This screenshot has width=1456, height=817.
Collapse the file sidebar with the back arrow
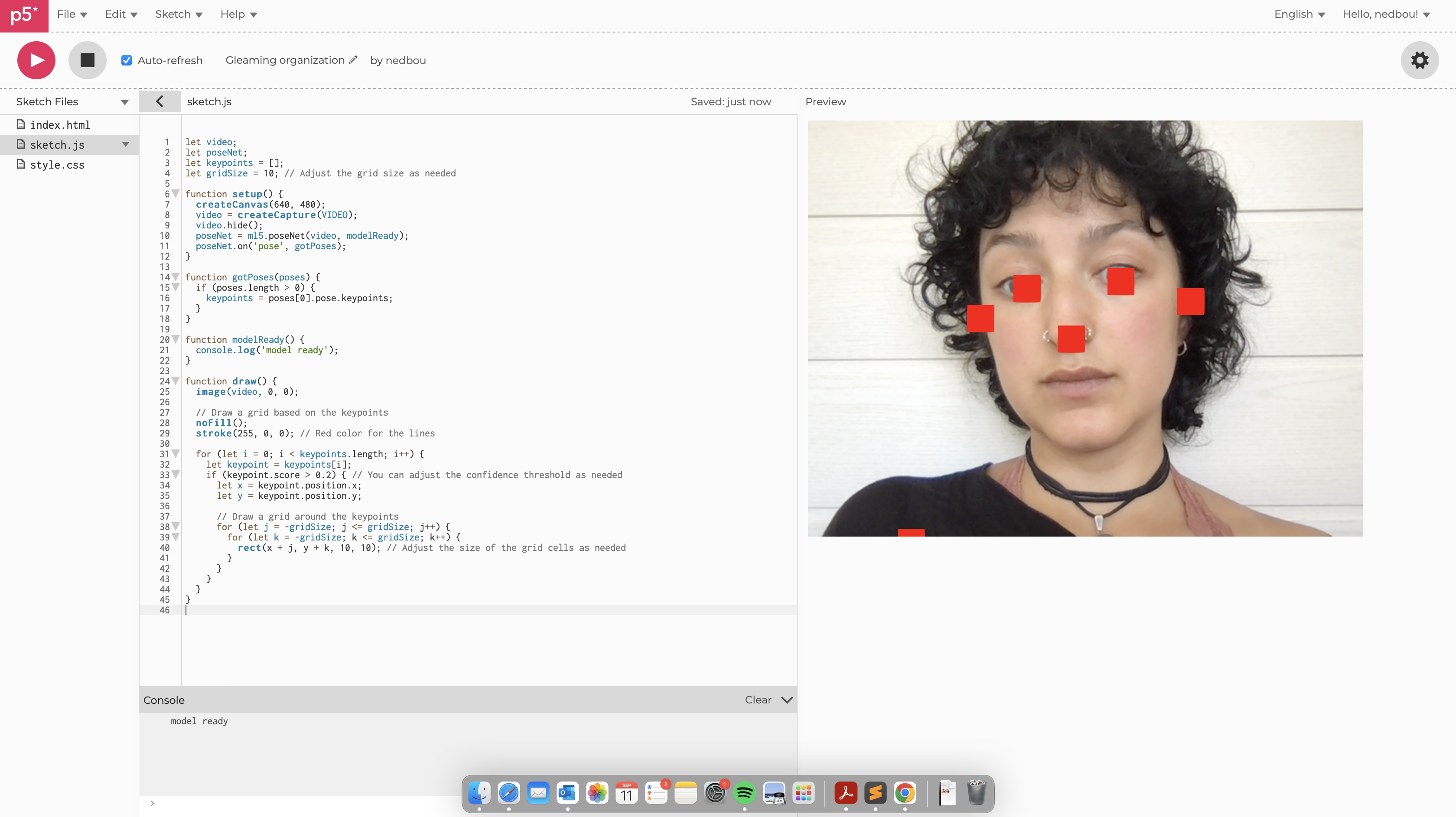click(x=160, y=101)
